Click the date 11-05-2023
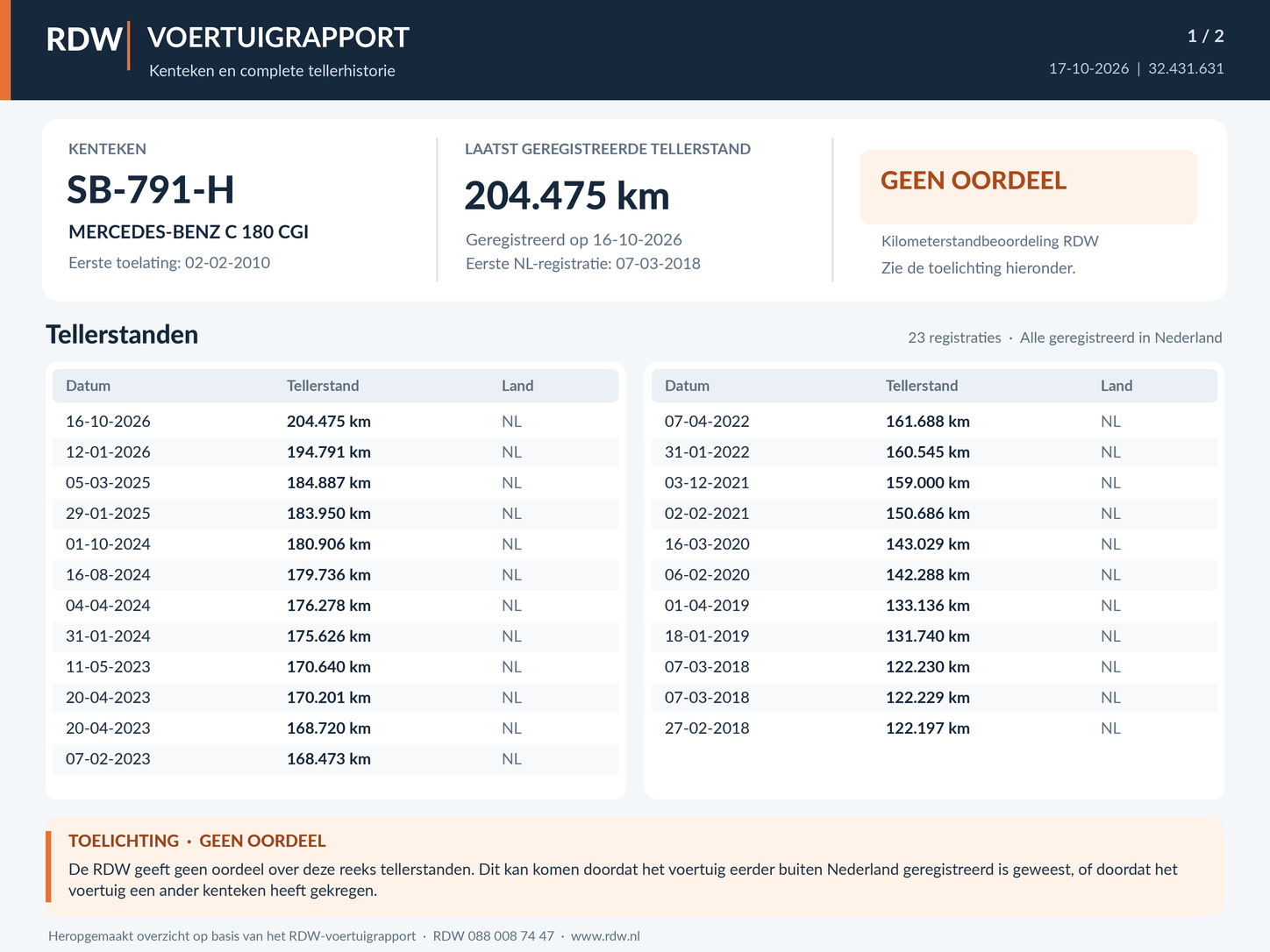Viewport: 1270px width, 952px height. tap(108, 667)
